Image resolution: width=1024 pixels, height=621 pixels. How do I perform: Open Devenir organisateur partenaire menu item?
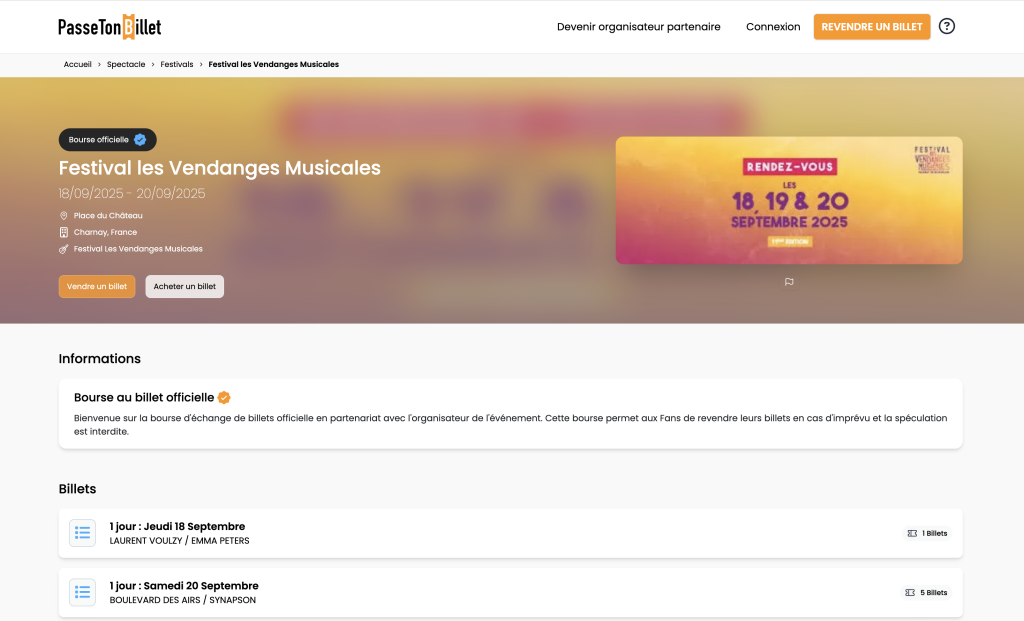pos(639,27)
